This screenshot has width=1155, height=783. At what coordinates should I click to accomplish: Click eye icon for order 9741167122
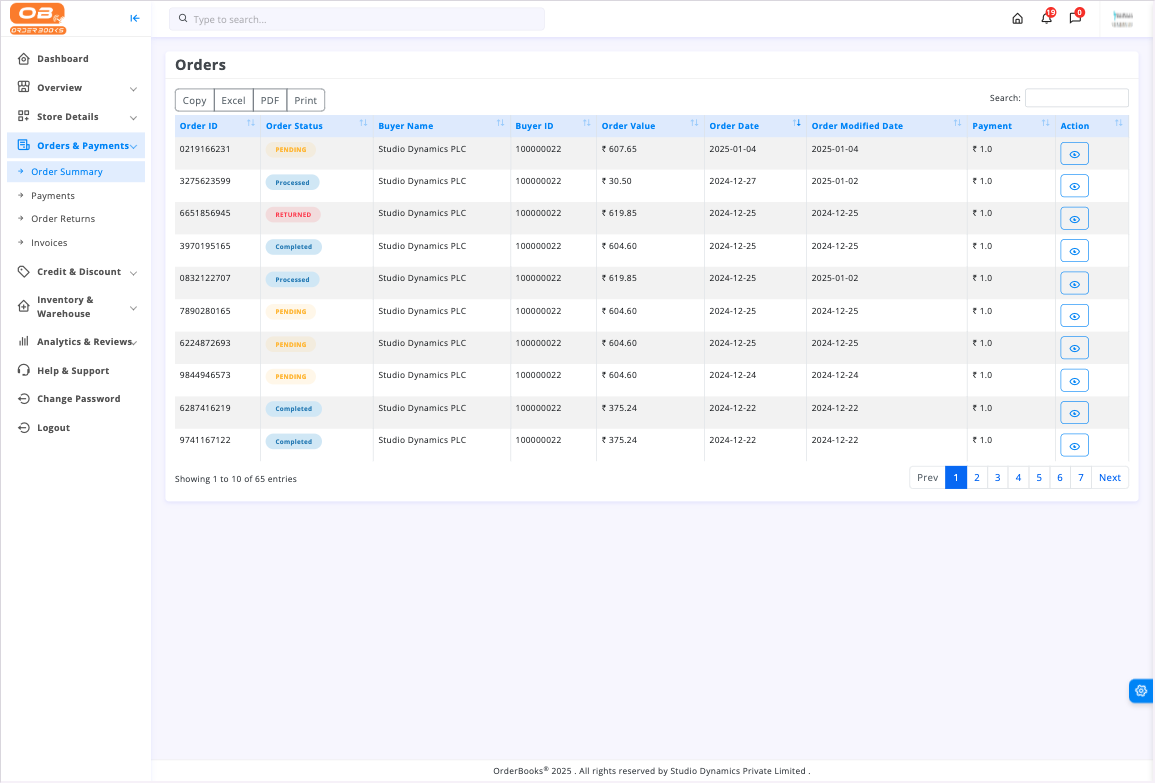click(1074, 446)
